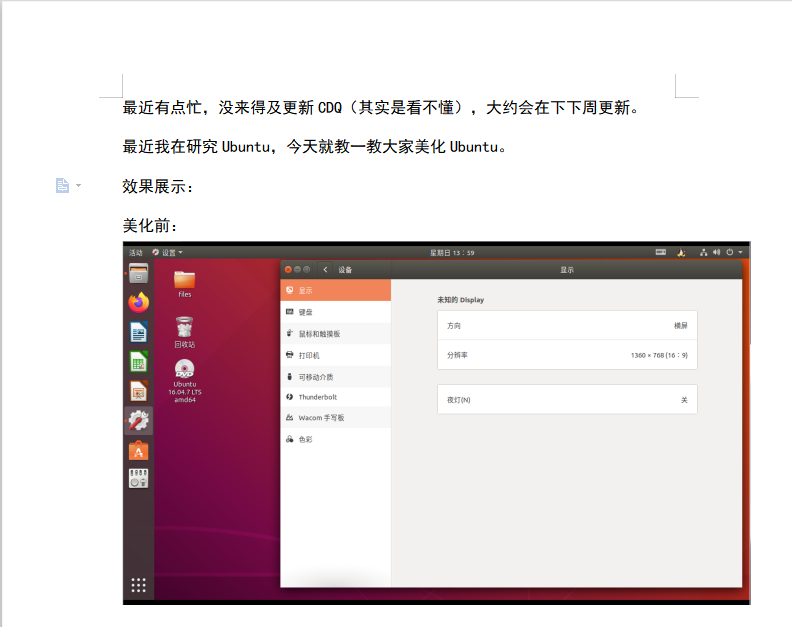The width and height of the screenshot is (792, 627).
Task: Select Wacom 手写板 in the Settings sidebar
Action: tap(336, 418)
